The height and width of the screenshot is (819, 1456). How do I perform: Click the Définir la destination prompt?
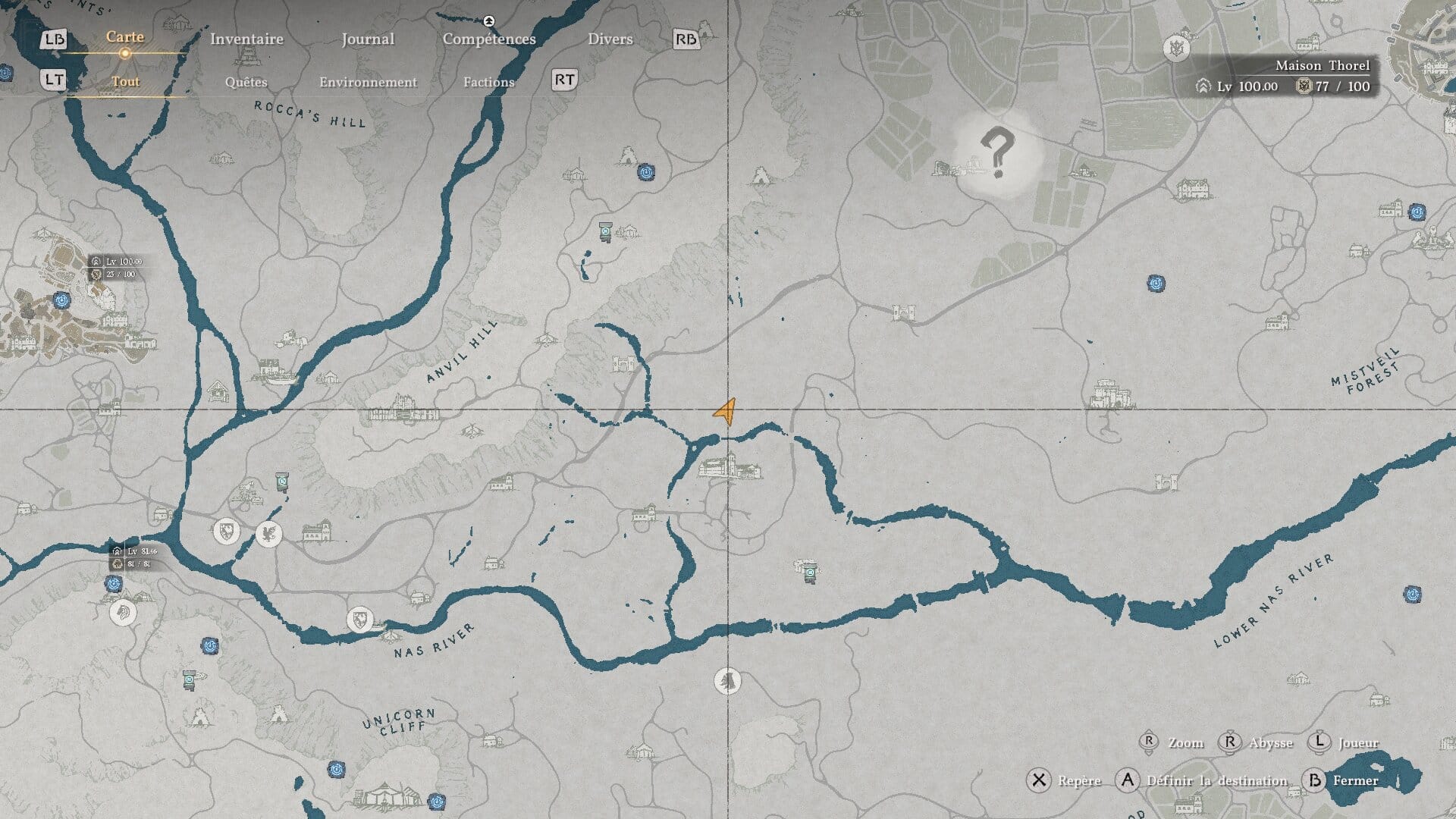(x=1202, y=780)
